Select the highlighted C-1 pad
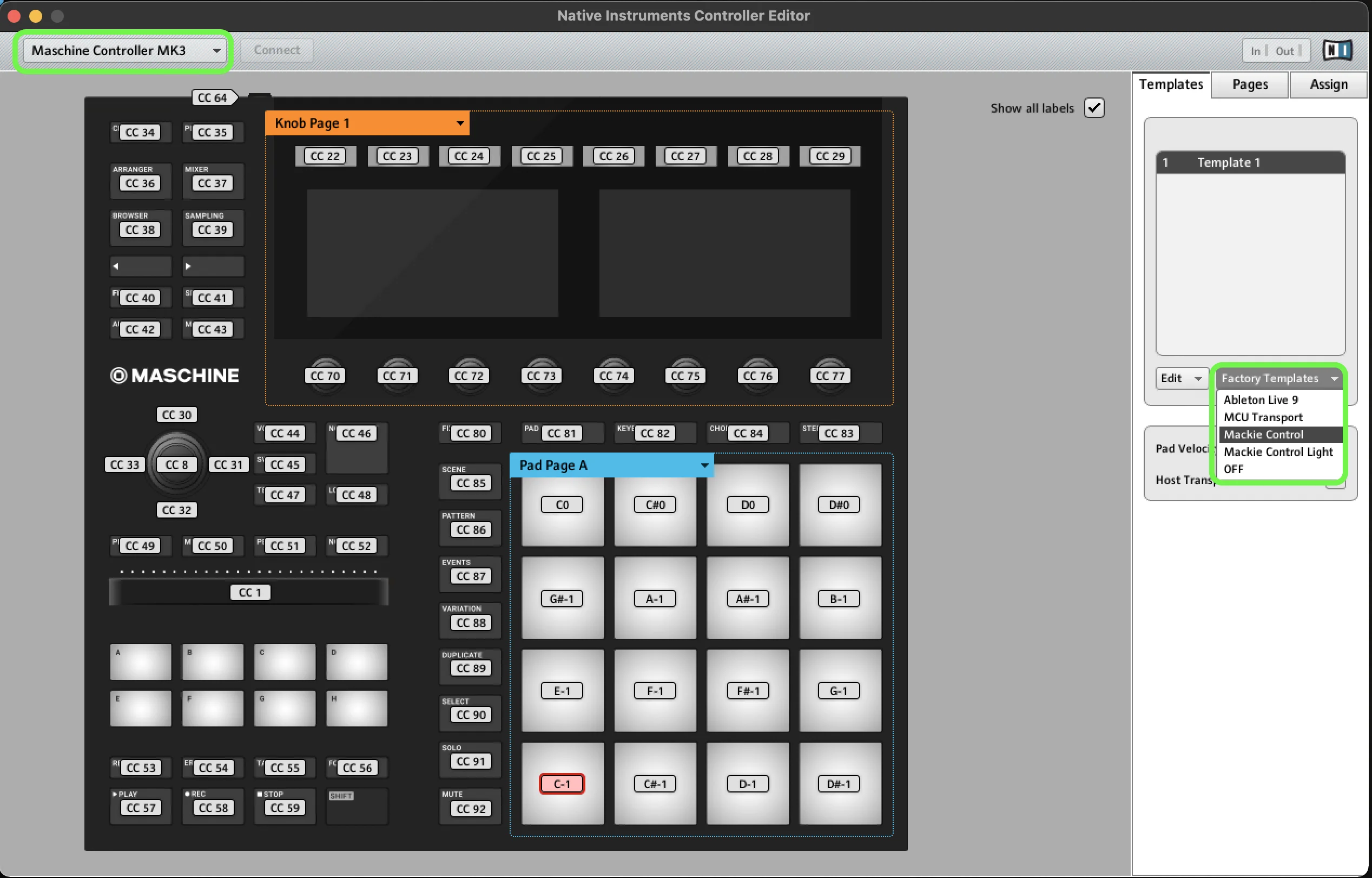Image resolution: width=1372 pixels, height=878 pixels. click(x=562, y=784)
